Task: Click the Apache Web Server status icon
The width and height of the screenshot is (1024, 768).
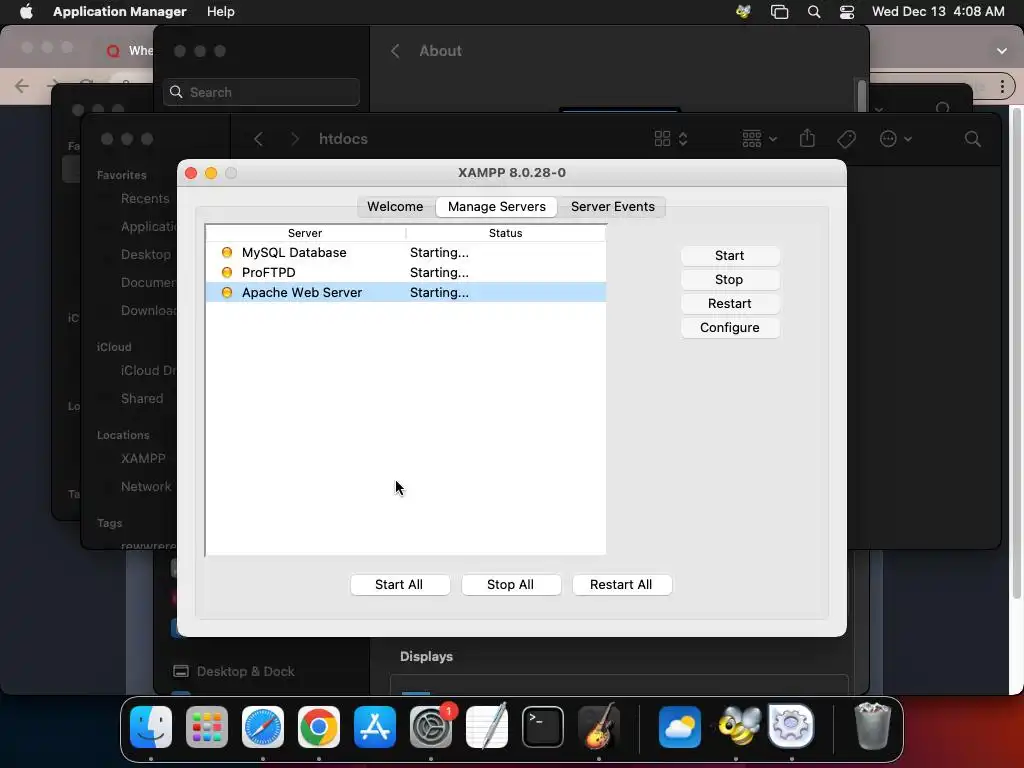Action: 227,293
